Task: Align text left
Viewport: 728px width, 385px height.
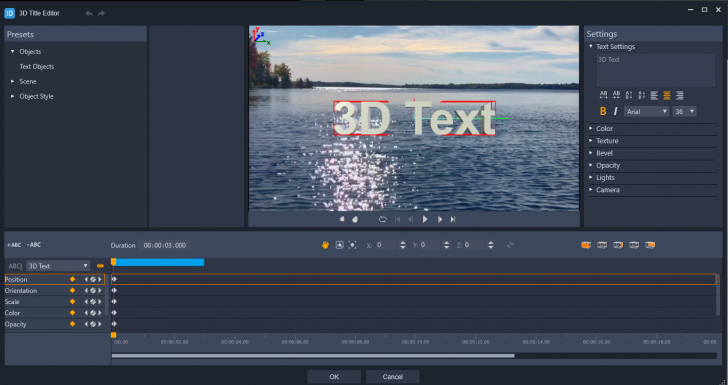Action: 654,95
